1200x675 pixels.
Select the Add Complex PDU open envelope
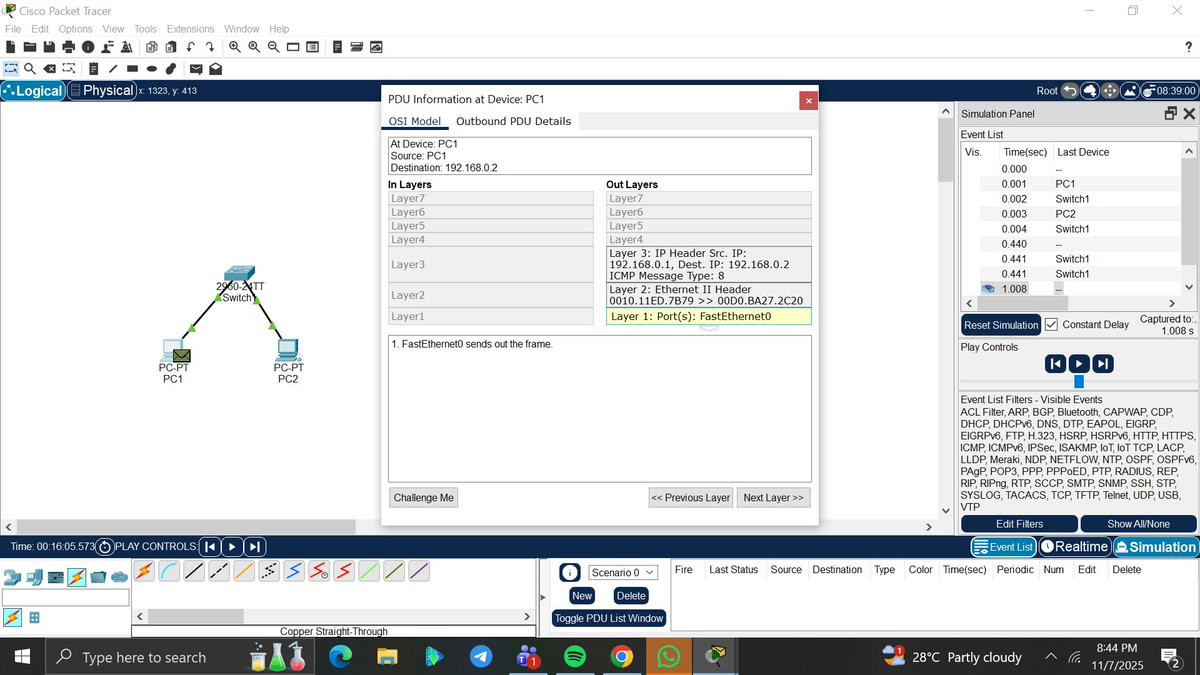click(x=215, y=69)
